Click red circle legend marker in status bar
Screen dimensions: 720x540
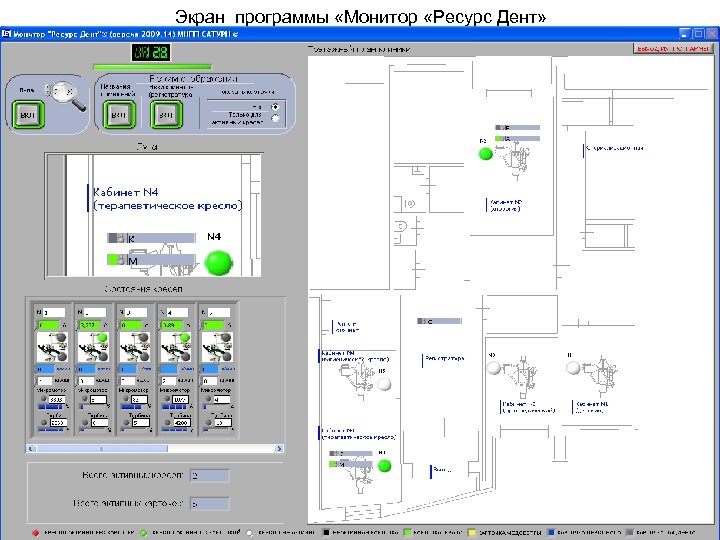[x=36, y=533]
